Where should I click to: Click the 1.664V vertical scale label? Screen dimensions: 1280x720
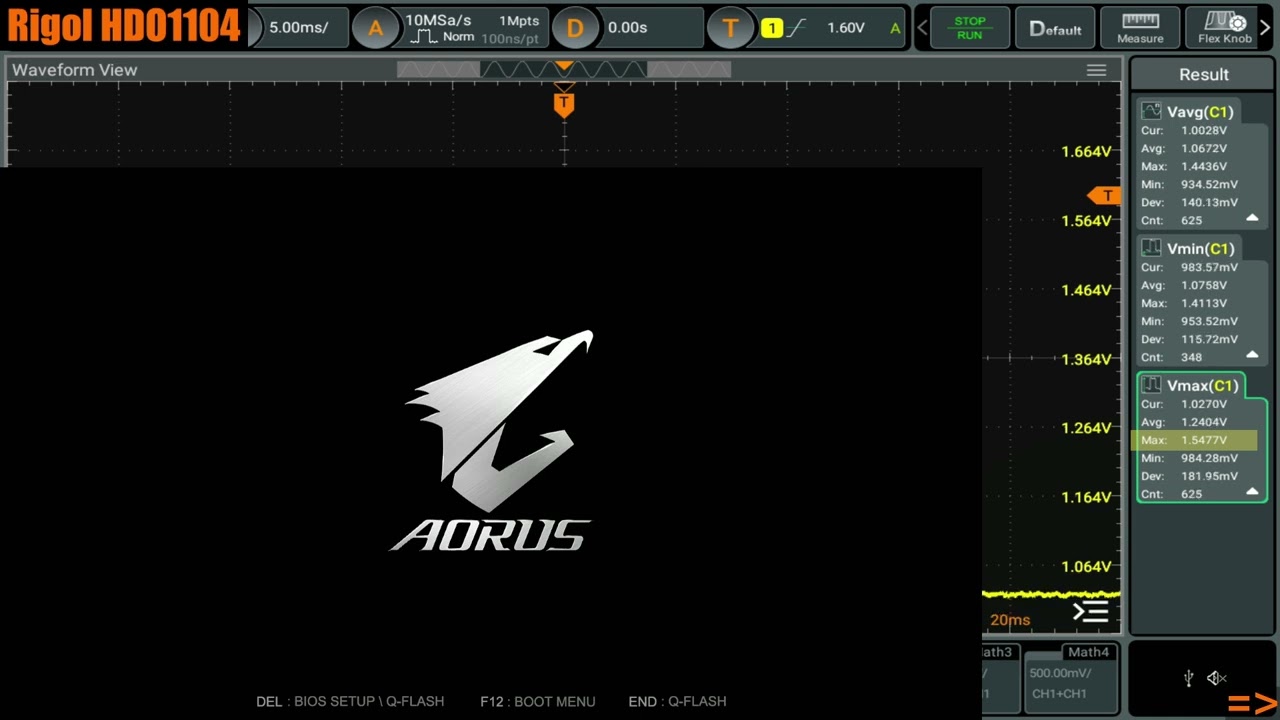[1086, 152]
